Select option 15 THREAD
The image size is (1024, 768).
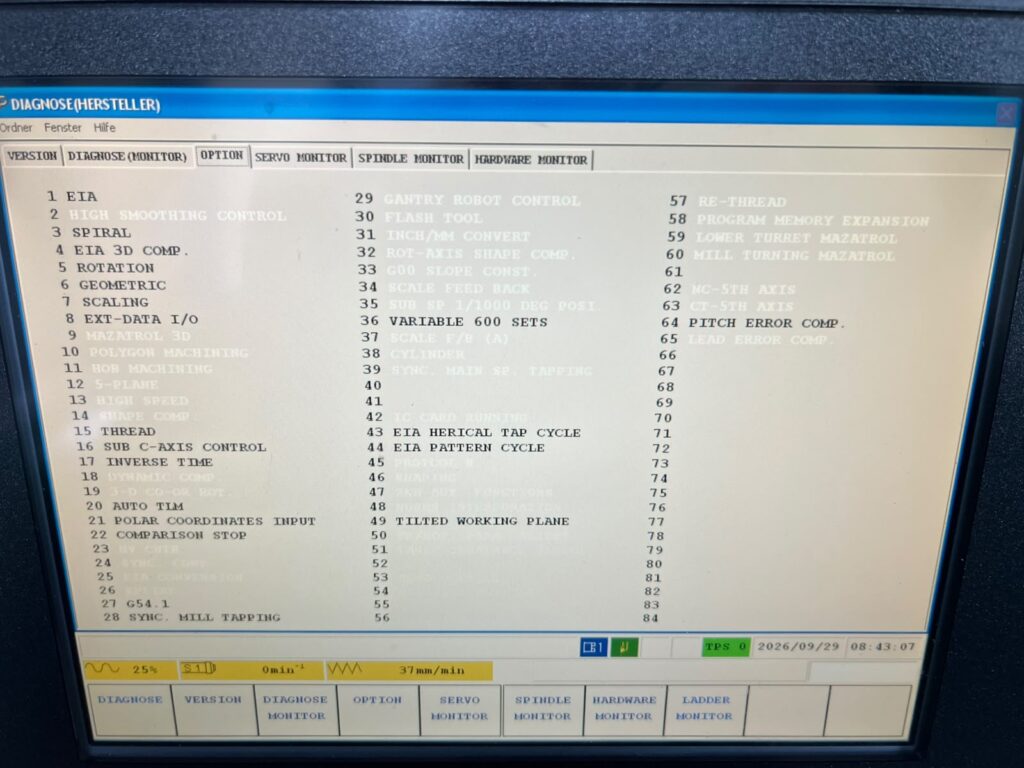coord(115,431)
